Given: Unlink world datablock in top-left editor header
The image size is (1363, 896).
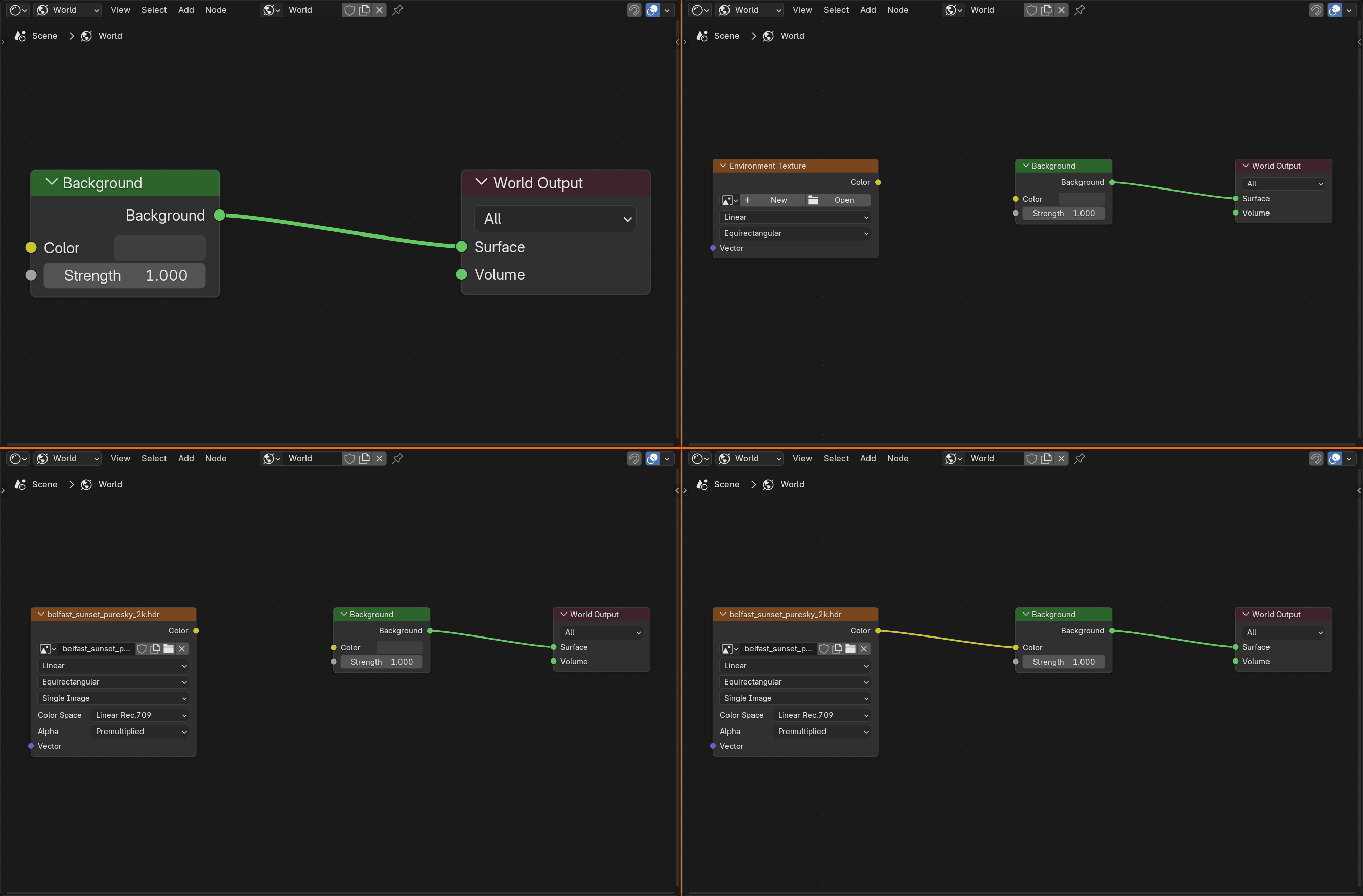Looking at the screenshot, I should click(x=379, y=10).
